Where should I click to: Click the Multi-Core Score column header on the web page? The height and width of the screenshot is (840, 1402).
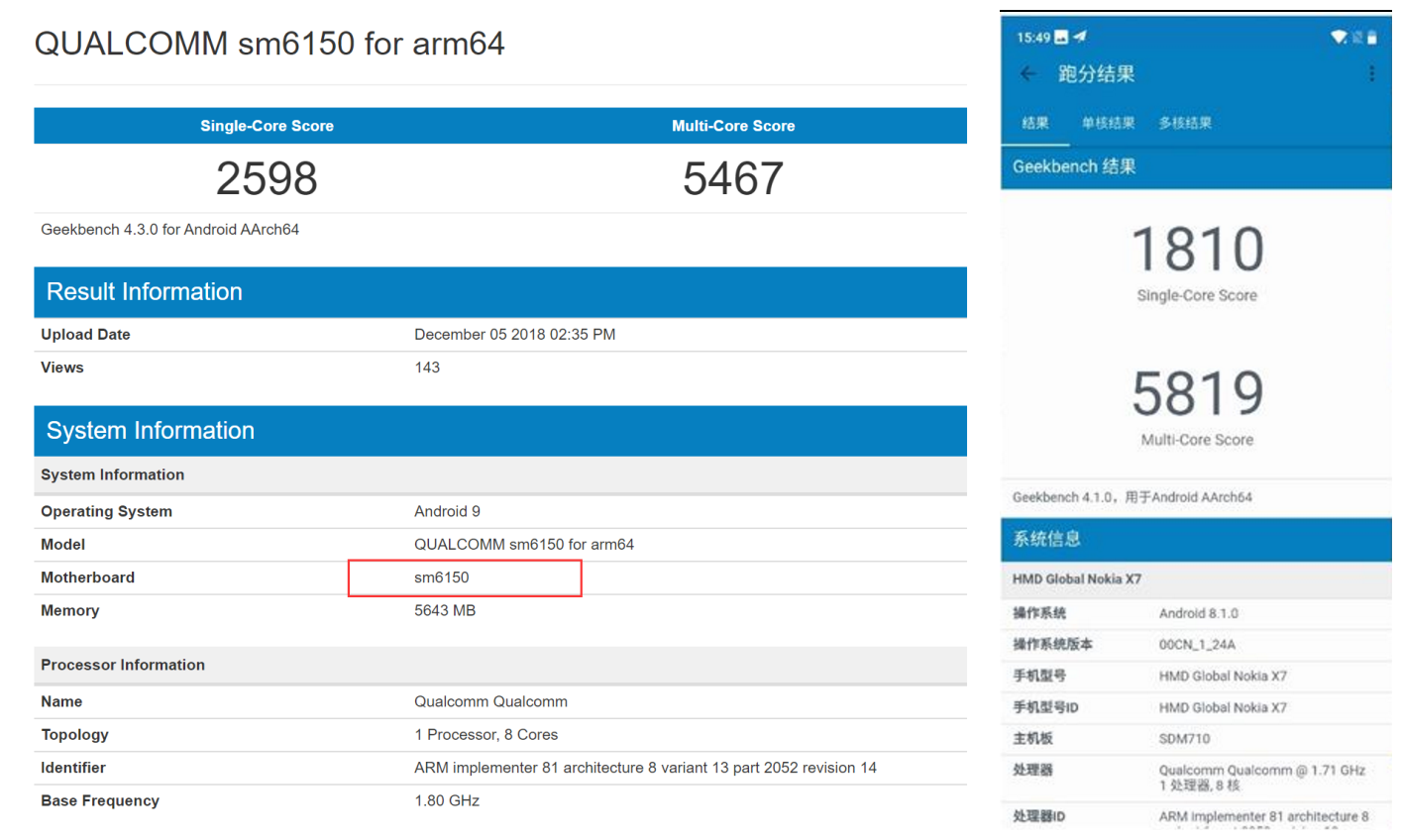(733, 126)
